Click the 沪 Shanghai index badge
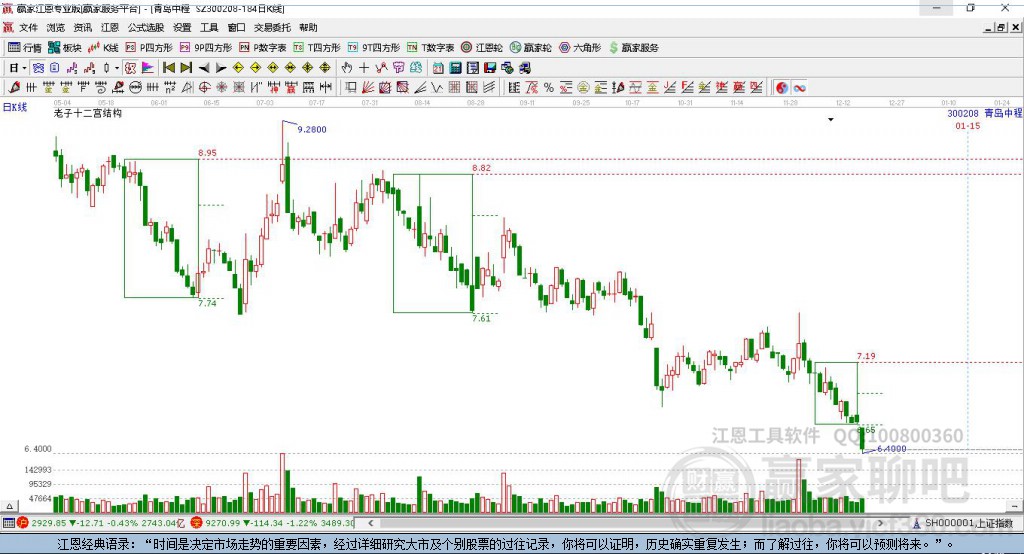The width and height of the screenshot is (1024, 554). coord(23,523)
